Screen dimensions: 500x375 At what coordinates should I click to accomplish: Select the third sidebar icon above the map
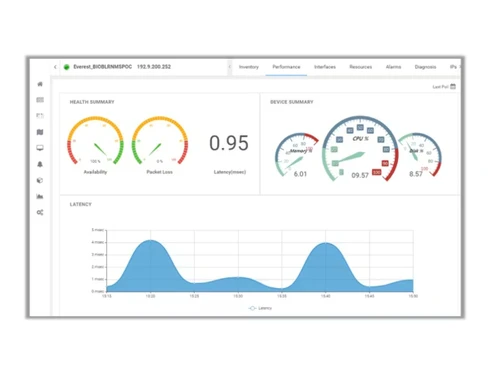pos(40,116)
